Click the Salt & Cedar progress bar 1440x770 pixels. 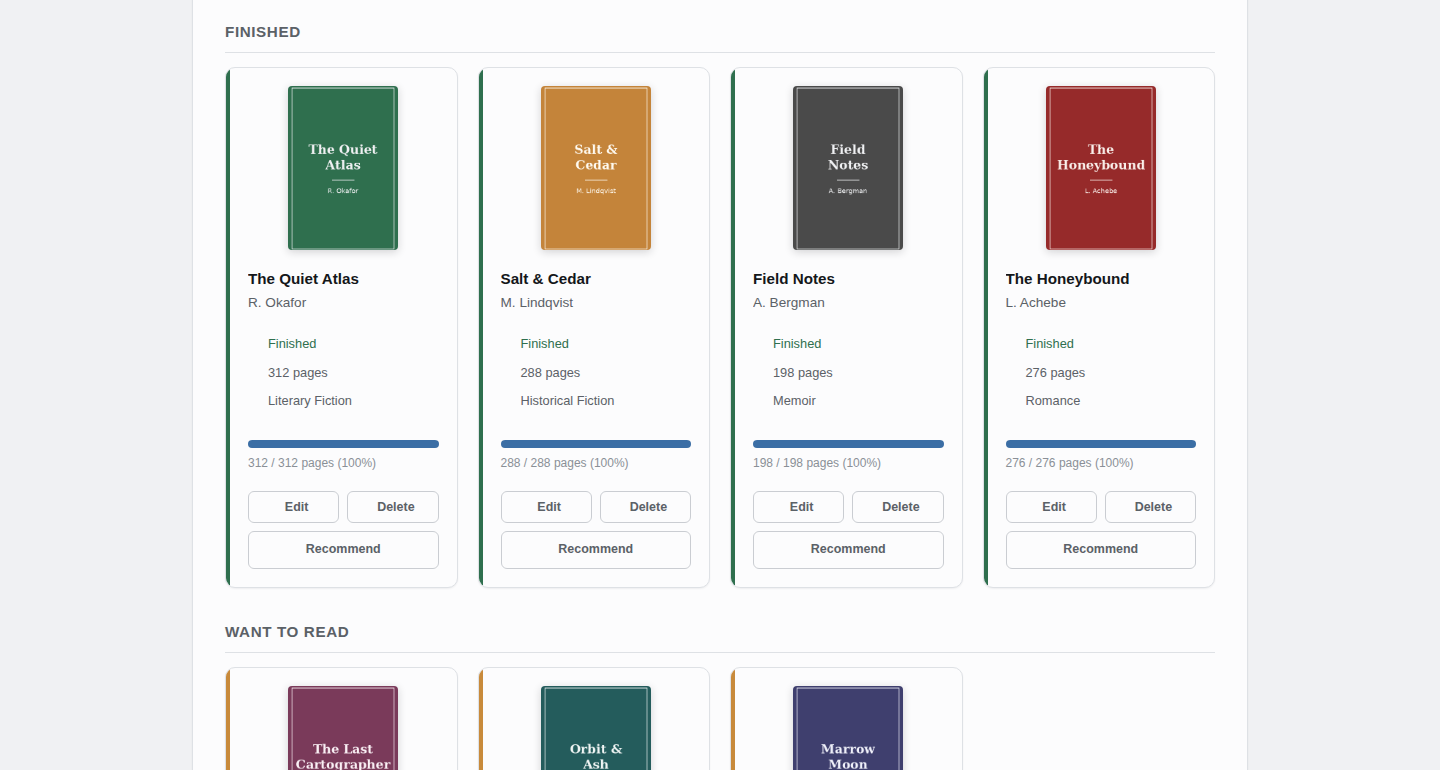click(x=596, y=444)
